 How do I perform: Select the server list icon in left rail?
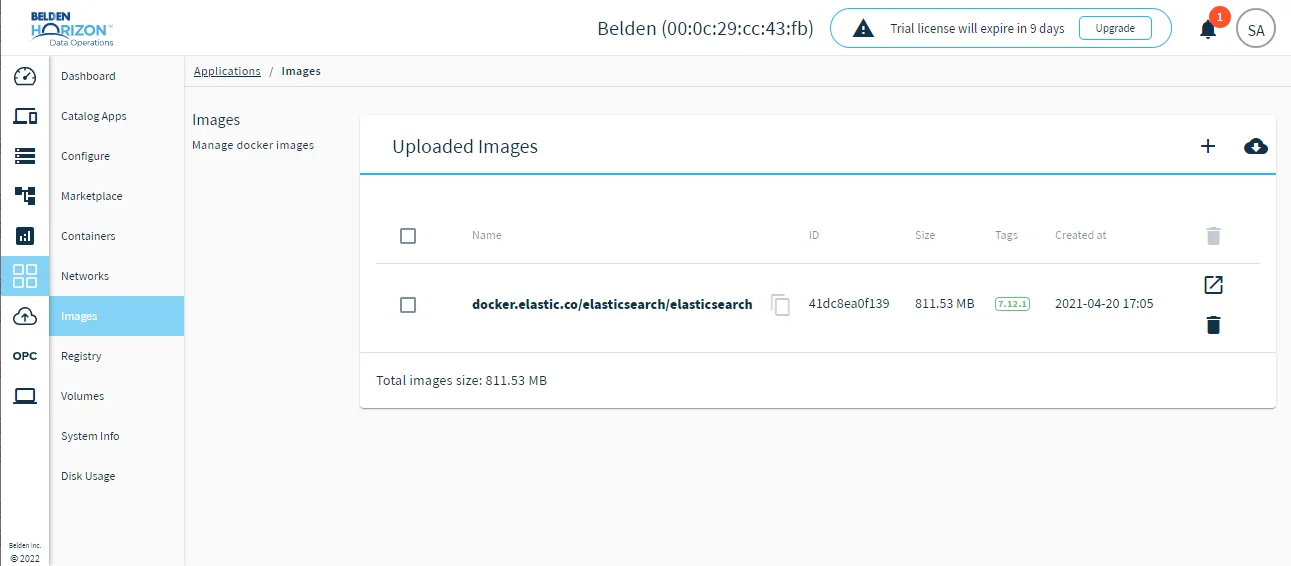point(25,156)
